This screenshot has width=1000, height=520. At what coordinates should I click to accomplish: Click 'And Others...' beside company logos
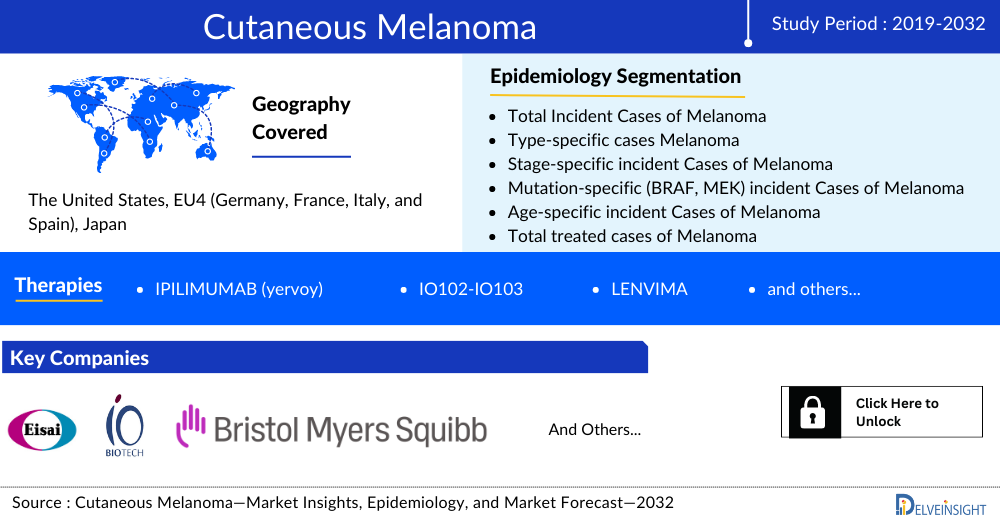click(594, 429)
